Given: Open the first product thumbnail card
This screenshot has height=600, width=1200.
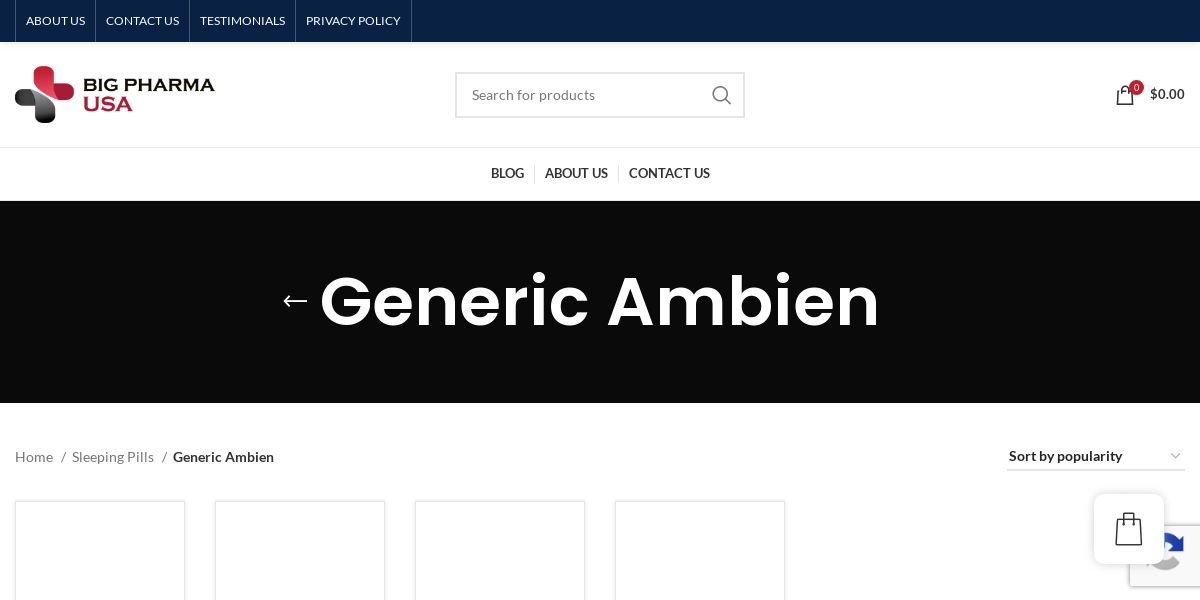Looking at the screenshot, I should point(100,551).
